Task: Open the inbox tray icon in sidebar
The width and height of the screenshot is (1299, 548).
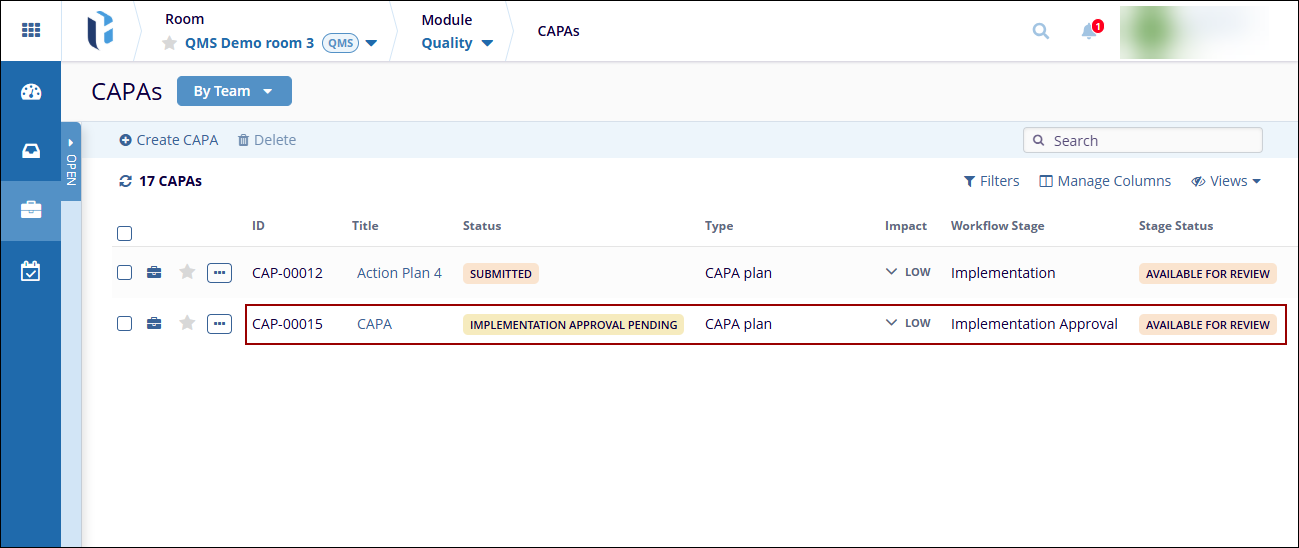Action: 31,151
